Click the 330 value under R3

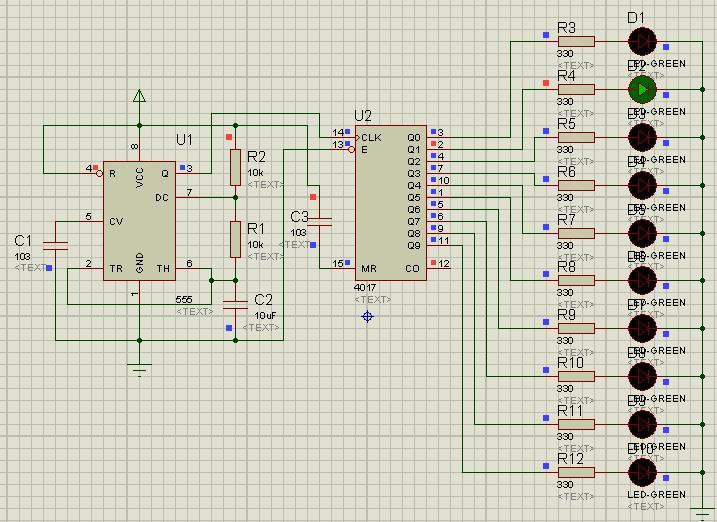[565, 53]
